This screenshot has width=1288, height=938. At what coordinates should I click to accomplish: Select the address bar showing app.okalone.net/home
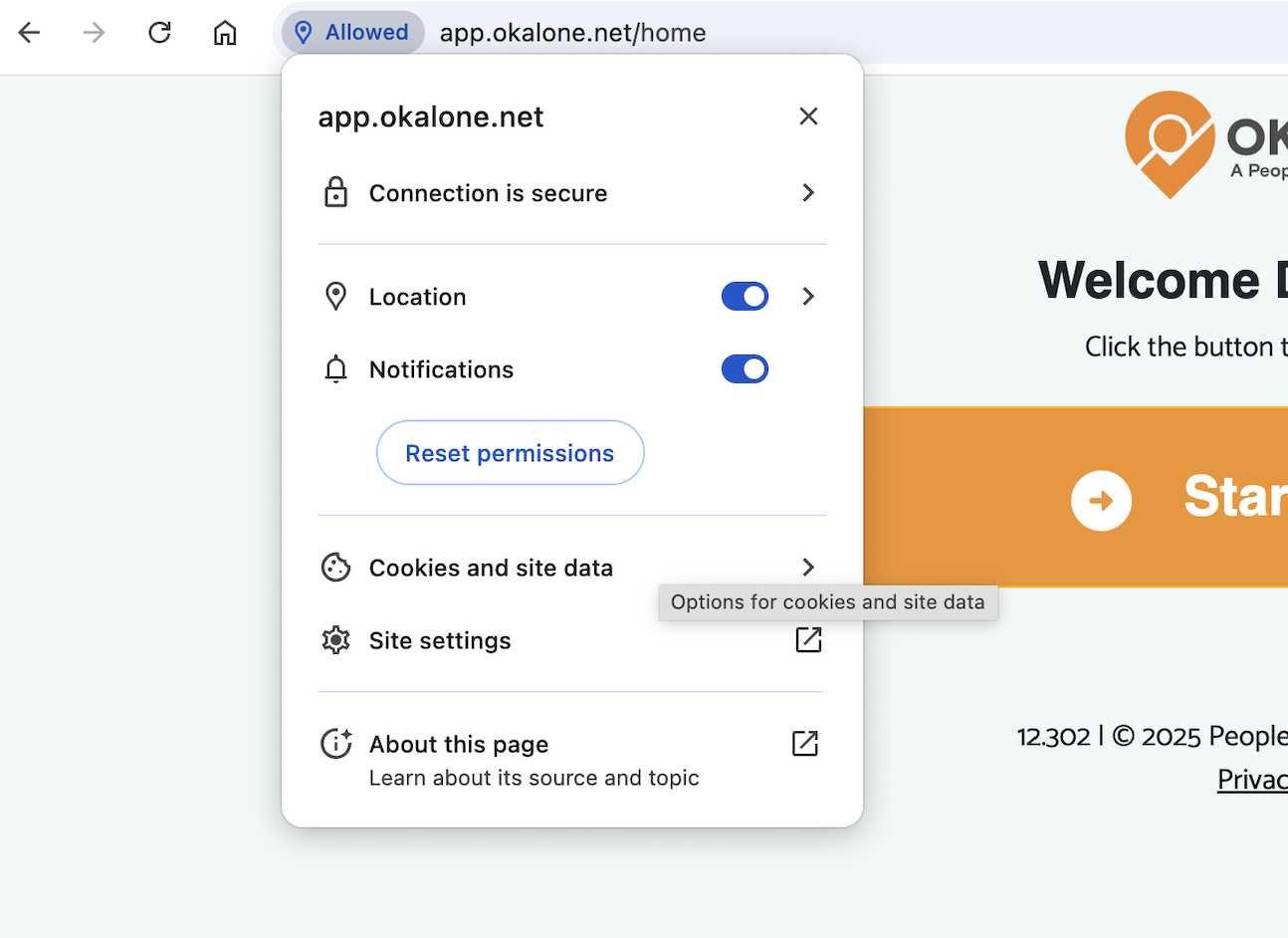pos(572,32)
